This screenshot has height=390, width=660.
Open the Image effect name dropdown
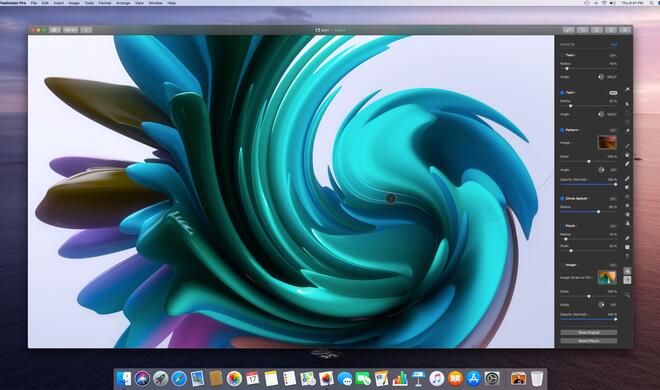[x=572, y=265]
